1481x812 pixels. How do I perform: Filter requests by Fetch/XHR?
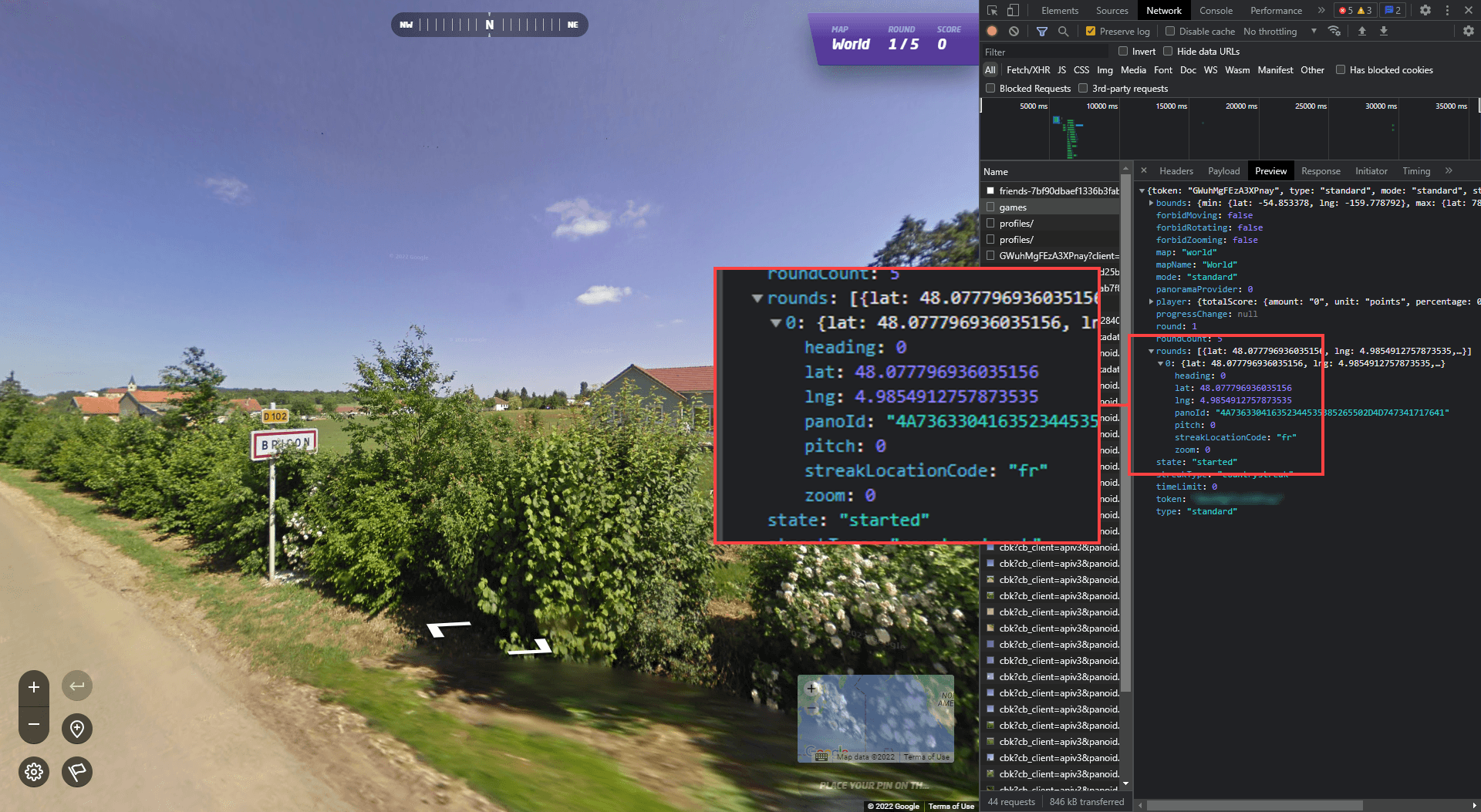[1027, 70]
